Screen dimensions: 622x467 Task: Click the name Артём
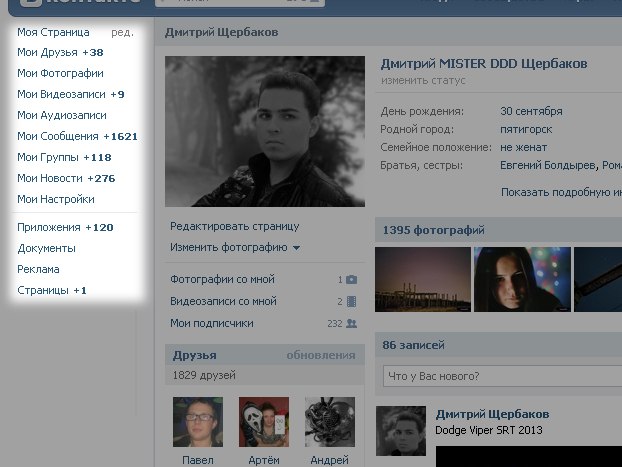pos(264,460)
